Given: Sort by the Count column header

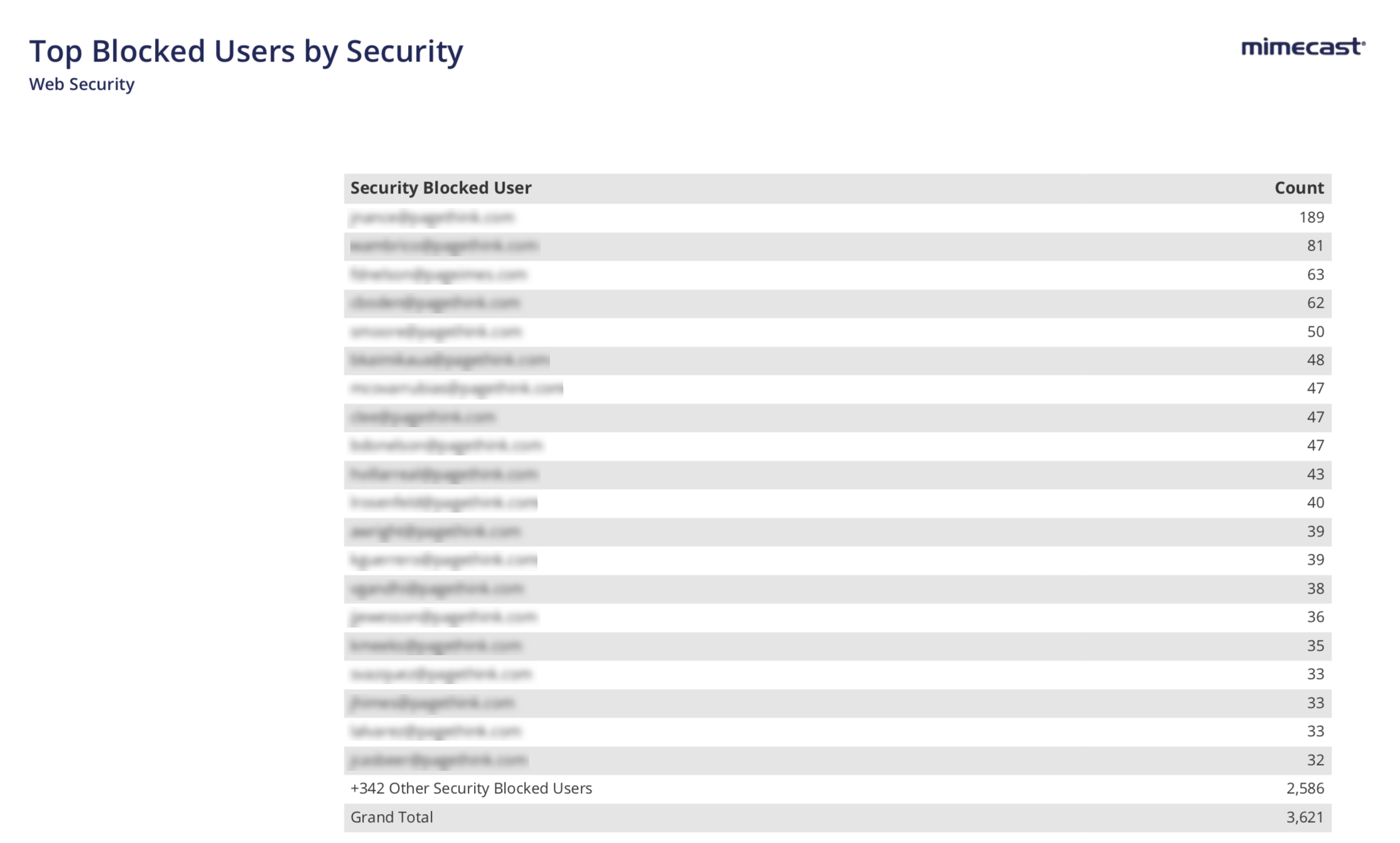Looking at the screenshot, I should 1298,188.
